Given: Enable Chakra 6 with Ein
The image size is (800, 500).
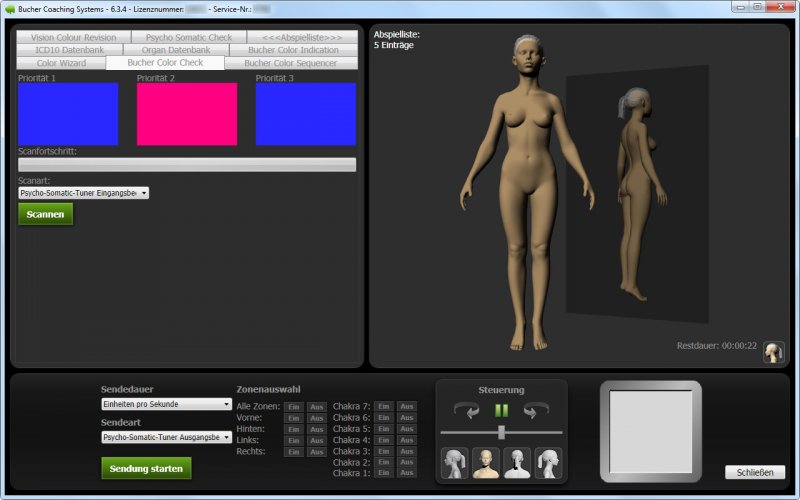Looking at the screenshot, I should tap(384, 417).
